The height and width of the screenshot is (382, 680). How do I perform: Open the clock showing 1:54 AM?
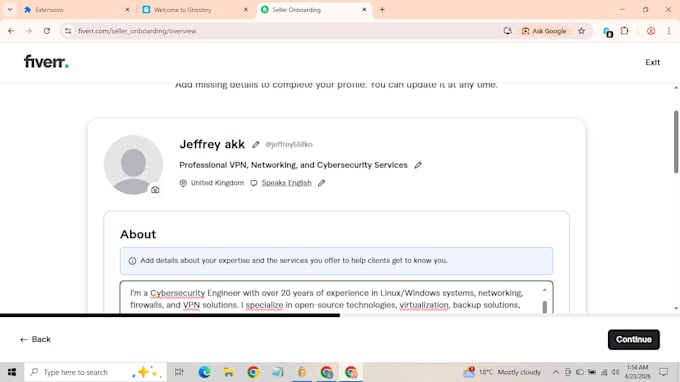638,372
